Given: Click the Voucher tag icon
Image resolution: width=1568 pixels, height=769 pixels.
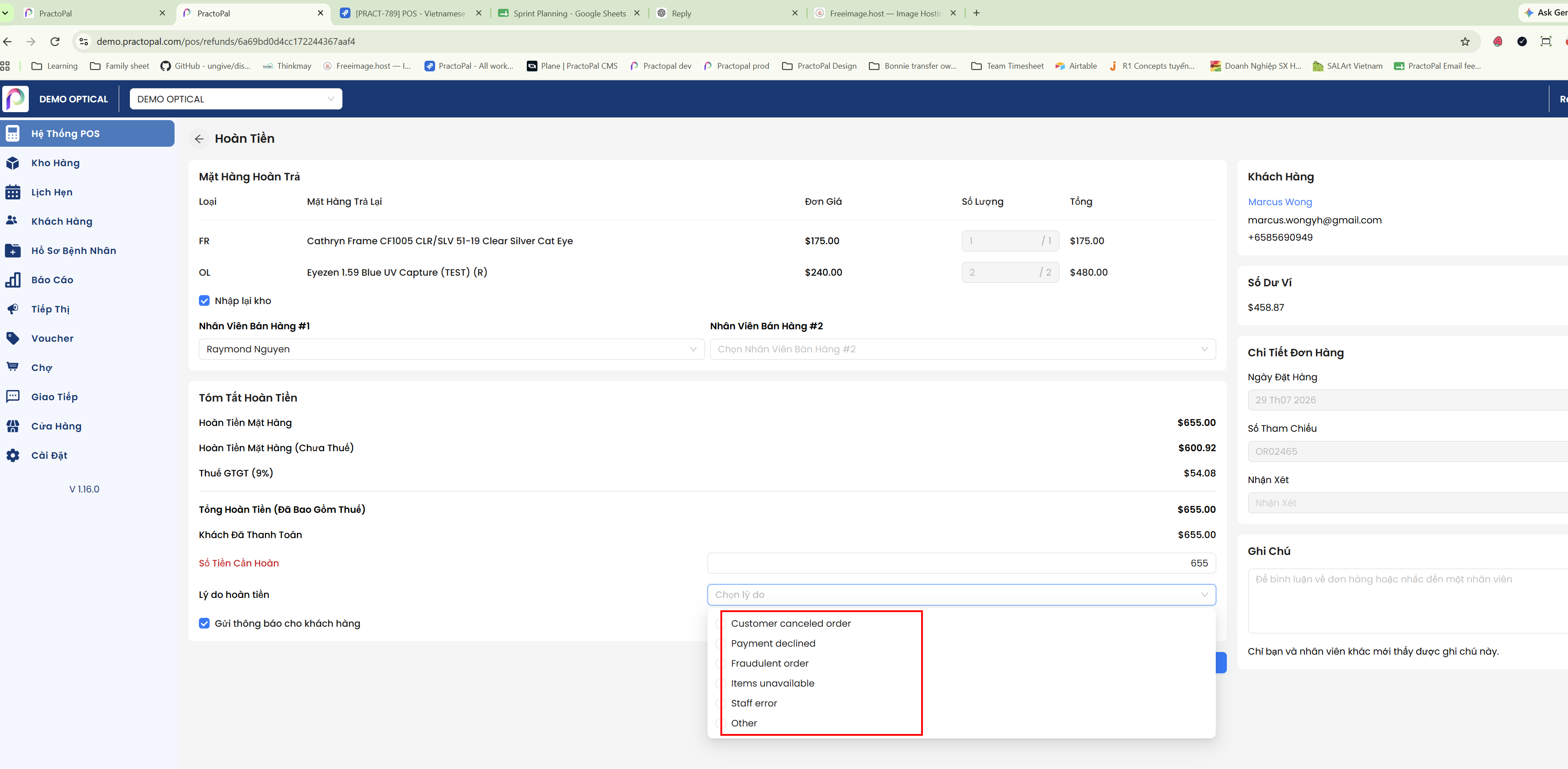Looking at the screenshot, I should tap(13, 339).
